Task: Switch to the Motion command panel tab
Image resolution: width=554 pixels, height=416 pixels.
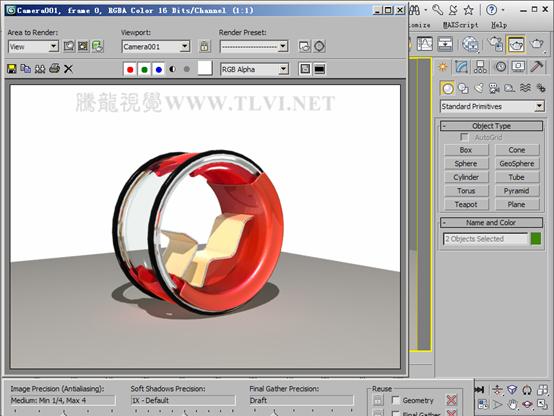Action: [500, 67]
